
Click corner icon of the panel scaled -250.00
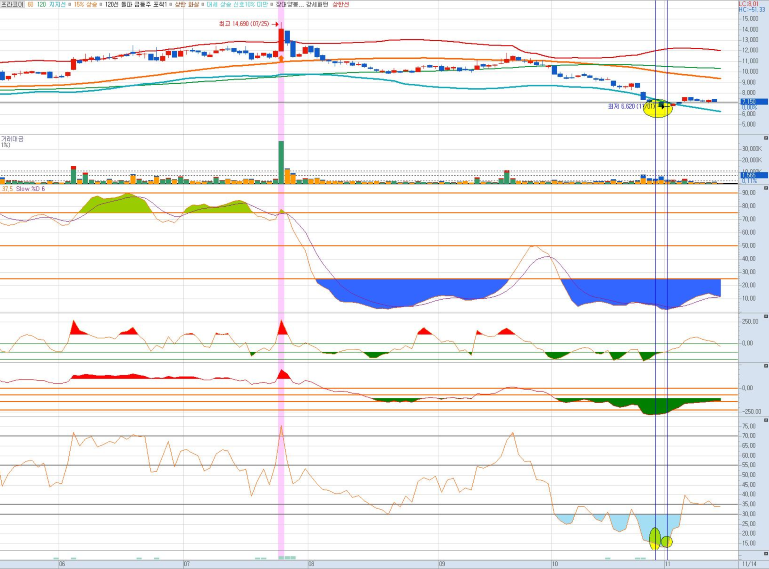(766, 366)
